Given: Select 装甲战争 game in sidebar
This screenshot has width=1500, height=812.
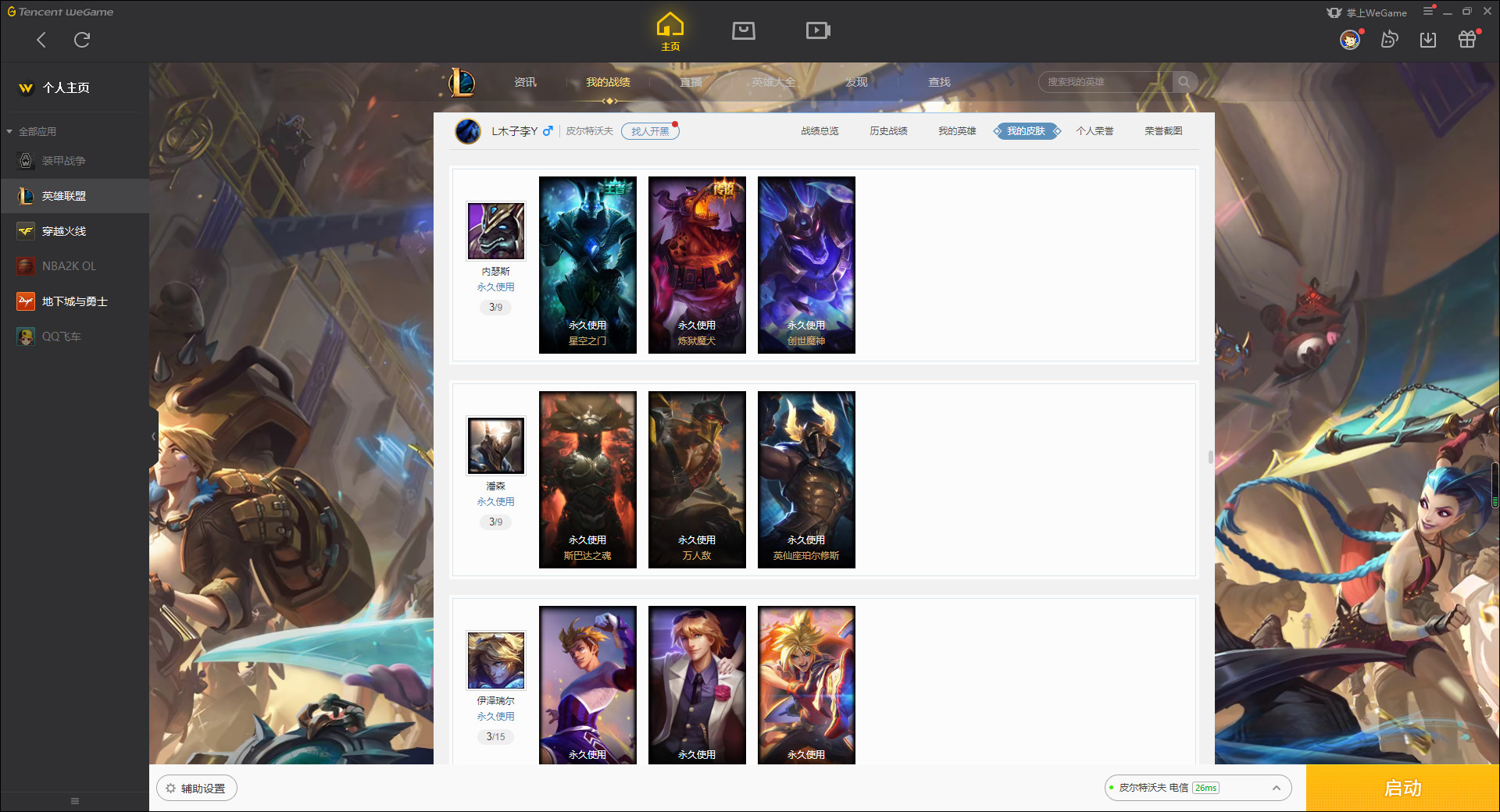Looking at the screenshot, I should click(74, 161).
